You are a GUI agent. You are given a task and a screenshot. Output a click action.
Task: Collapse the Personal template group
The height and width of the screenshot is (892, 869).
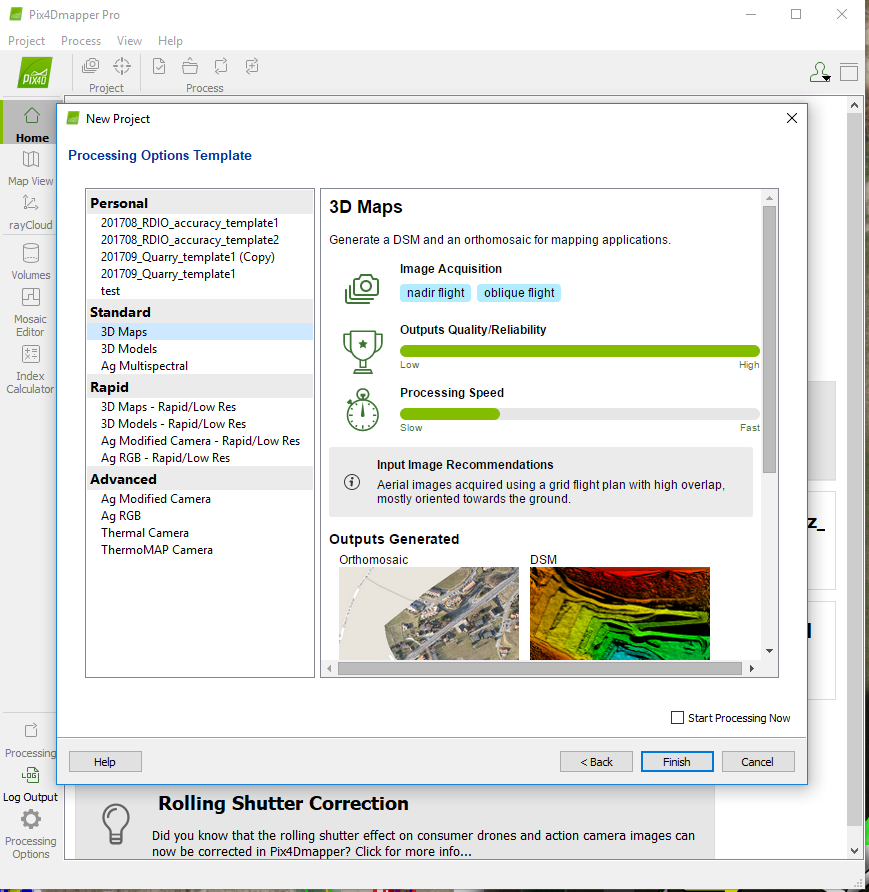(x=119, y=203)
